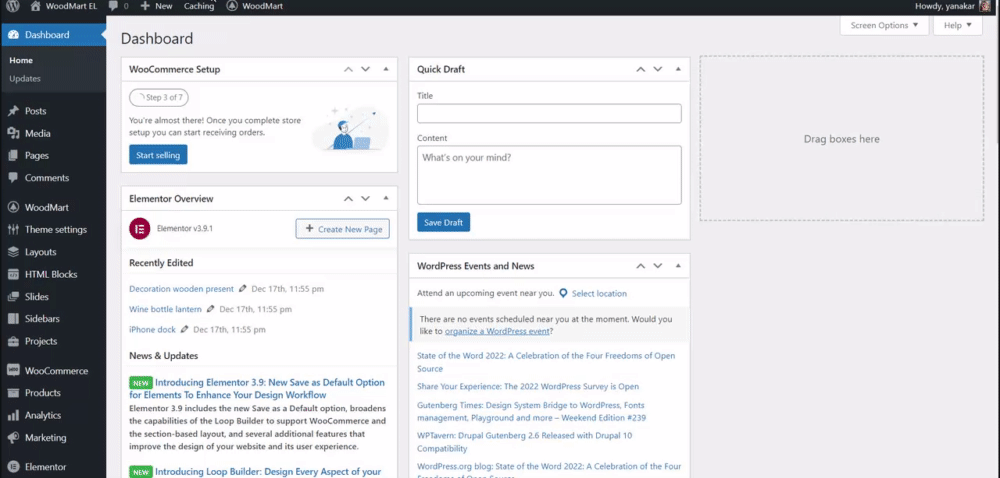Click the HTML Blocks icon in sidebar
The image size is (1000, 478).
pos(13,274)
